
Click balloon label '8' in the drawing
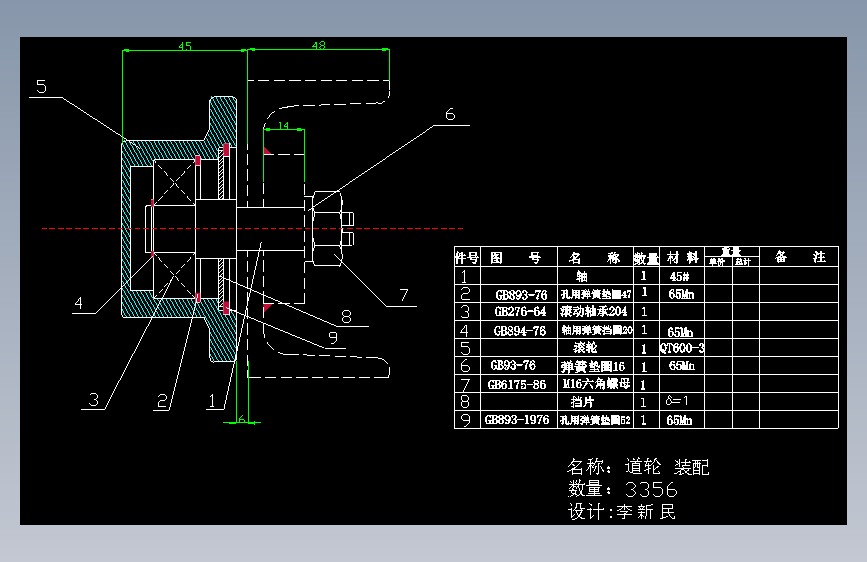pos(346,316)
